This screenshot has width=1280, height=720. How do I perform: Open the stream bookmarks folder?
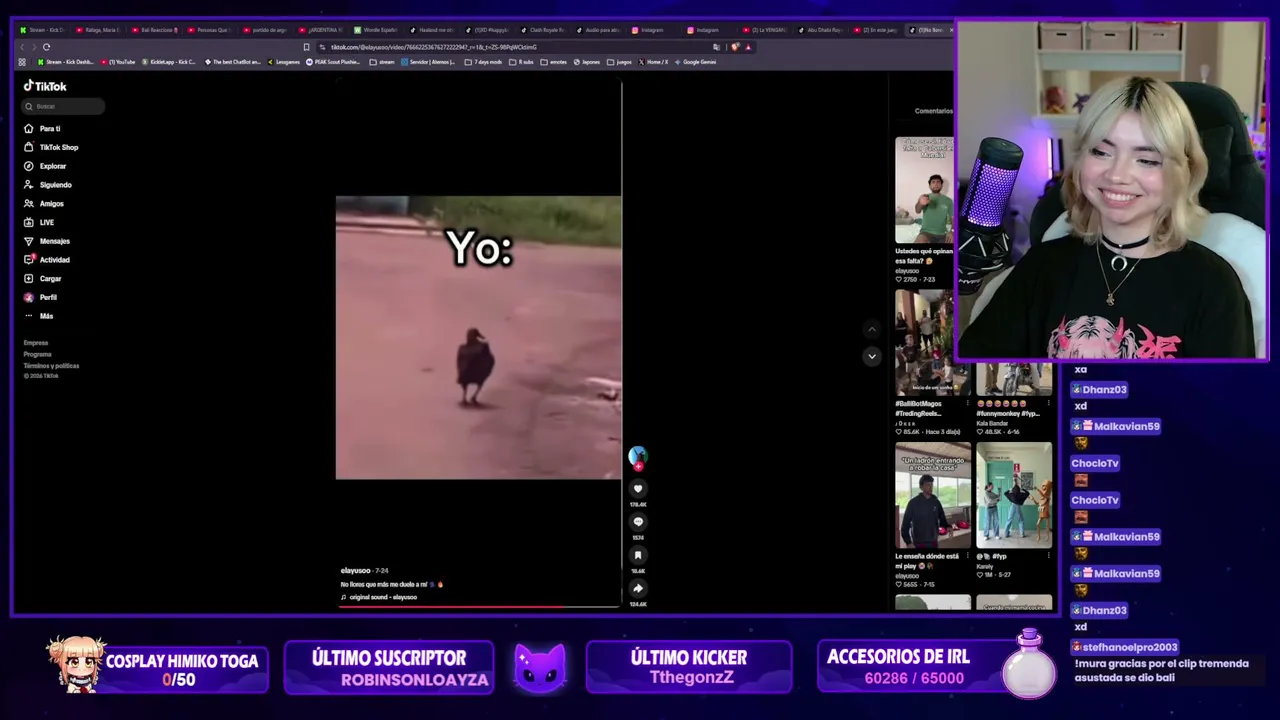(x=382, y=62)
